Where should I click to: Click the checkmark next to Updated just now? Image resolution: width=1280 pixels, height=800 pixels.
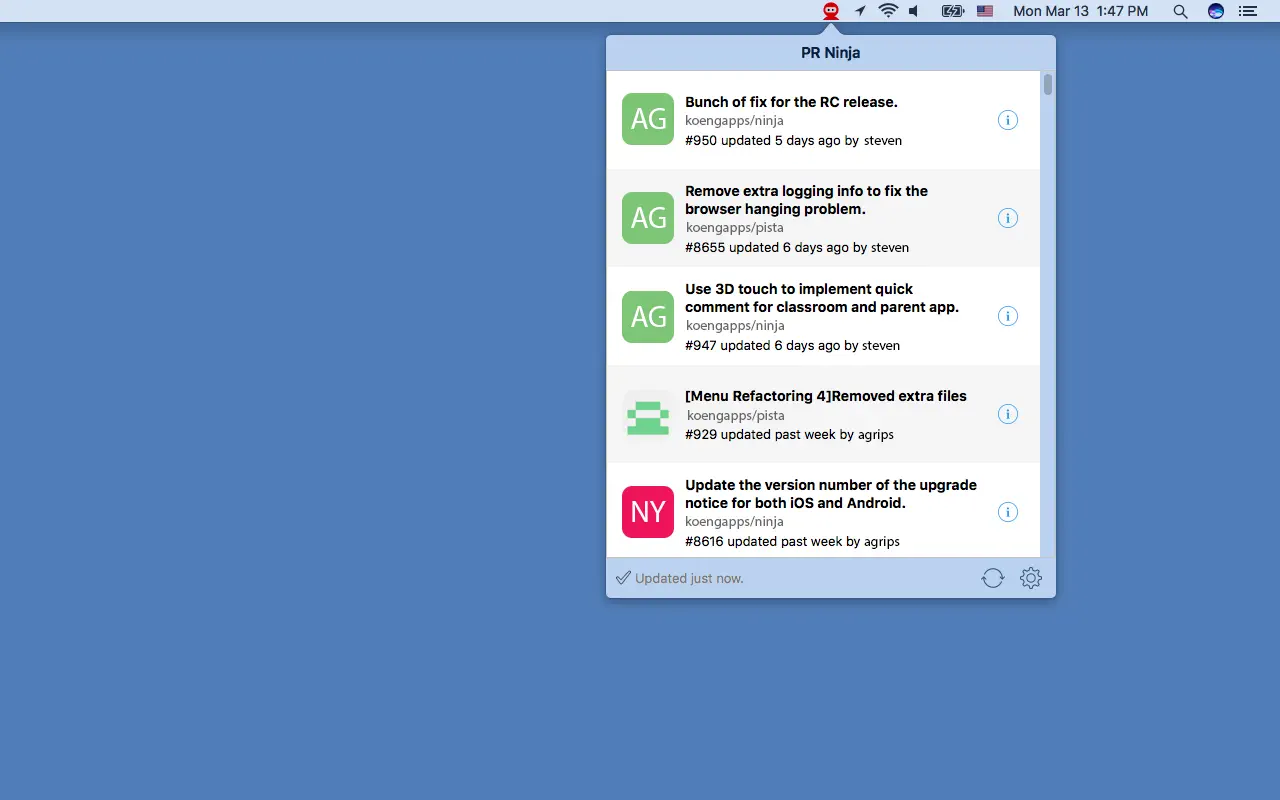[x=623, y=577]
